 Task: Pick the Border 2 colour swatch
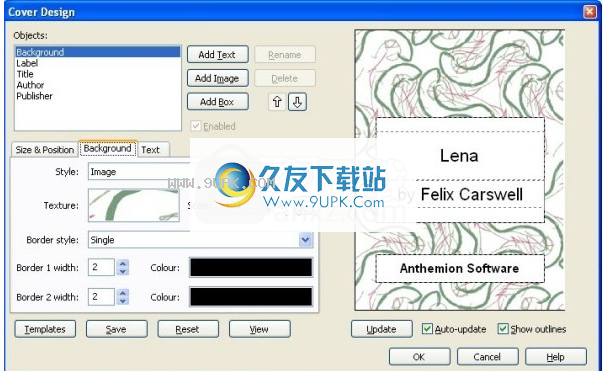pos(251,297)
